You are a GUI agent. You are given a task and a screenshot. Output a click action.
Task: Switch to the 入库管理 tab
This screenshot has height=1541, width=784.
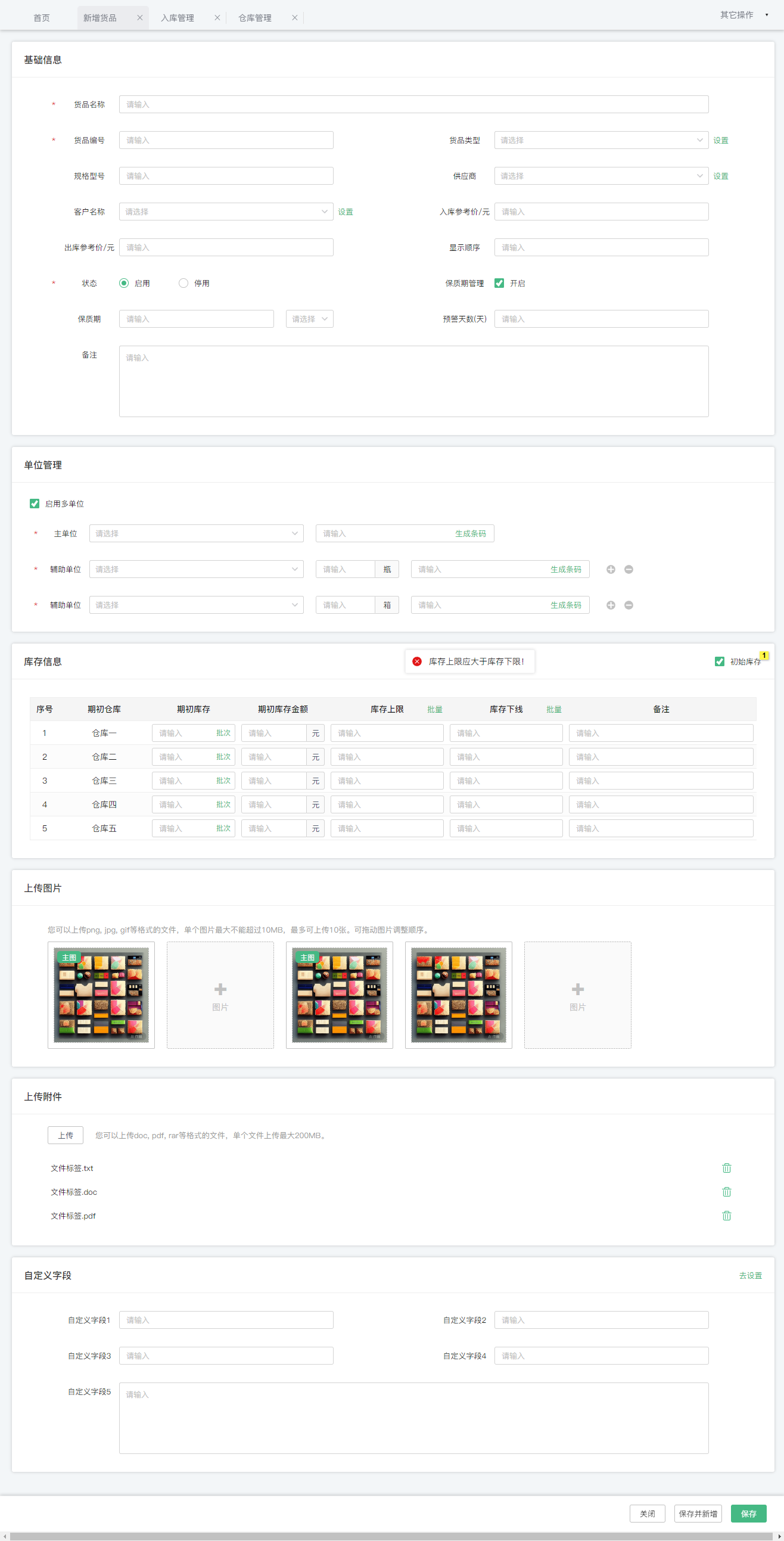click(x=178, y=18)
